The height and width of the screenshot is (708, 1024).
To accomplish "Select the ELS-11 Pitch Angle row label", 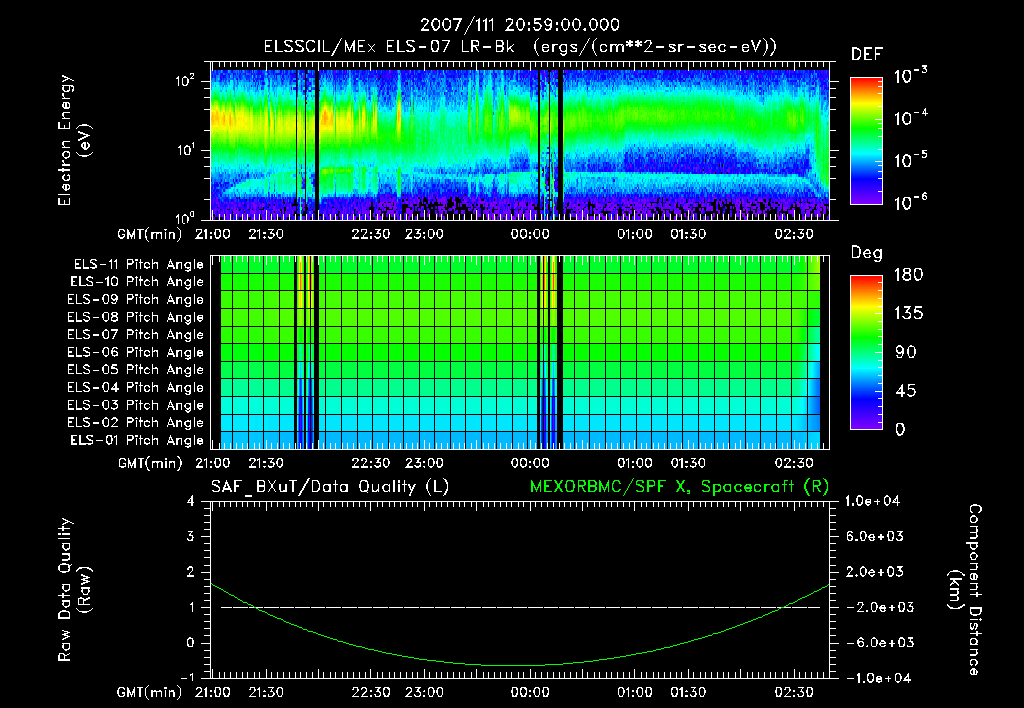I will pos(138,265).
